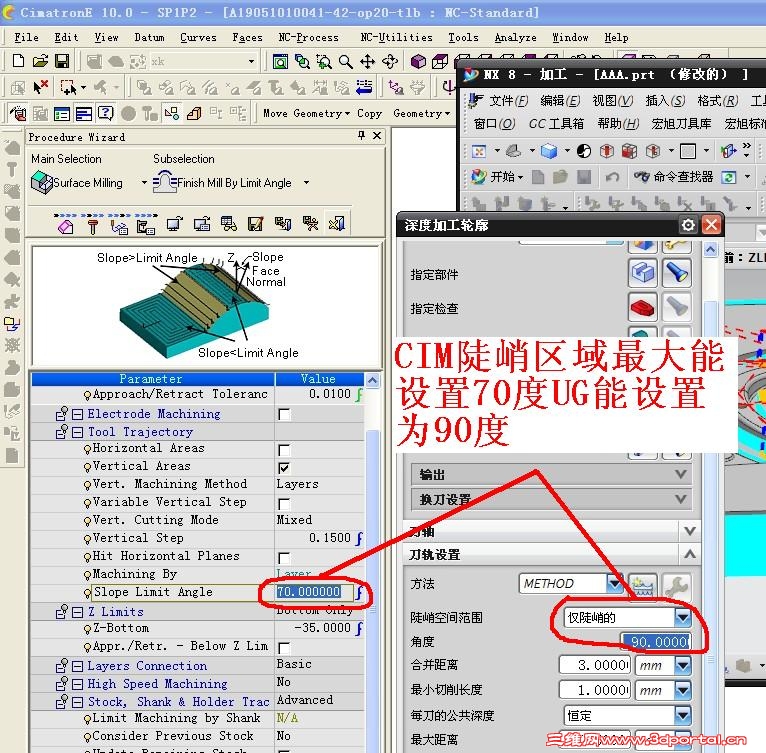Viewport: 766px width, 753px height.
Task: Toggle the Electrode Machining checkbox
Action: (284, 414)
